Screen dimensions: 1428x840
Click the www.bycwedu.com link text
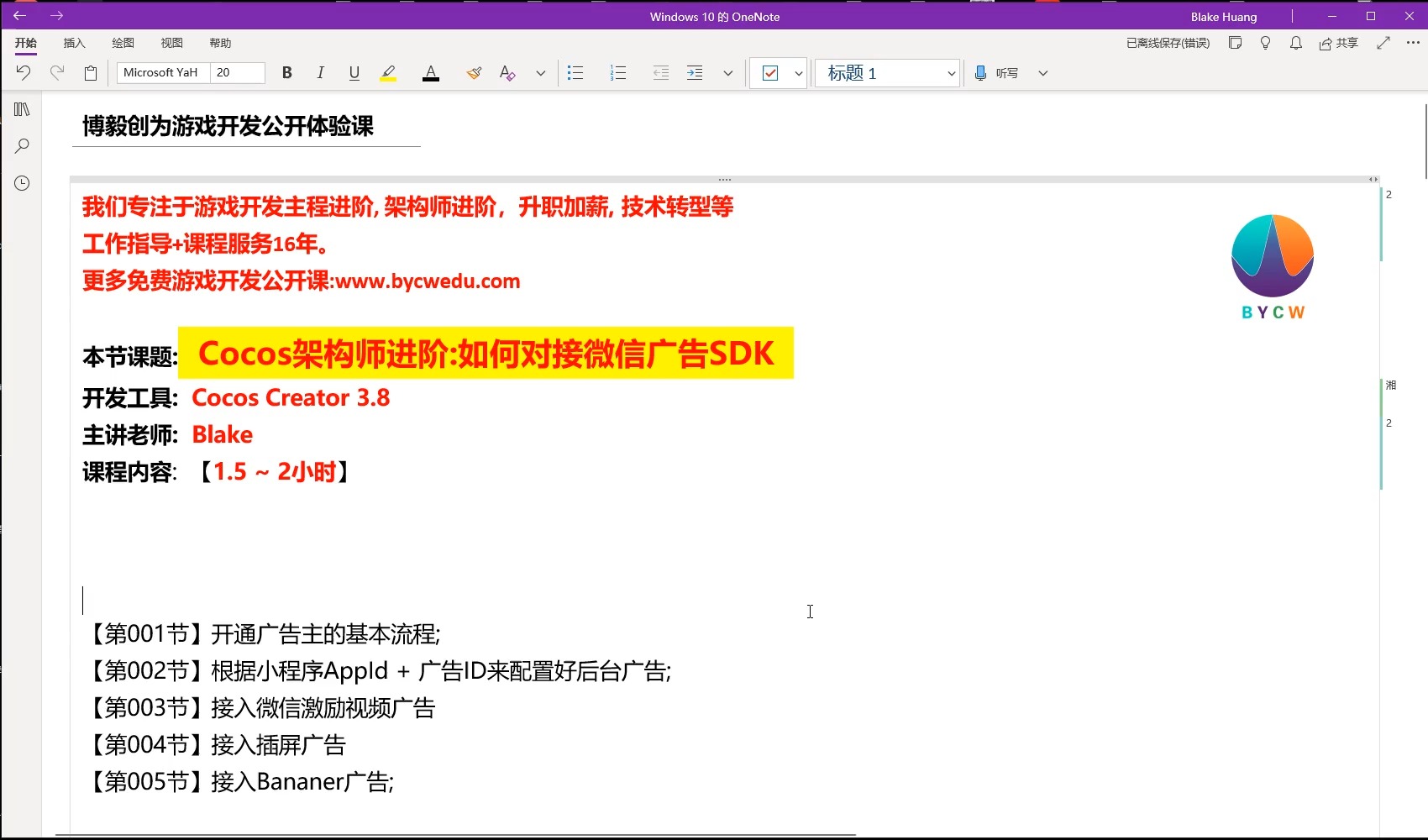coord(428,281)
